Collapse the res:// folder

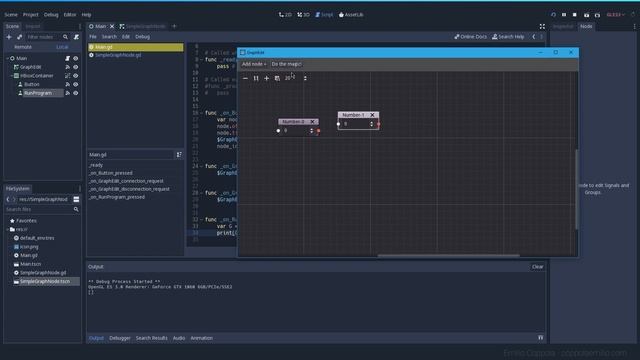click(x=7, y=229)
